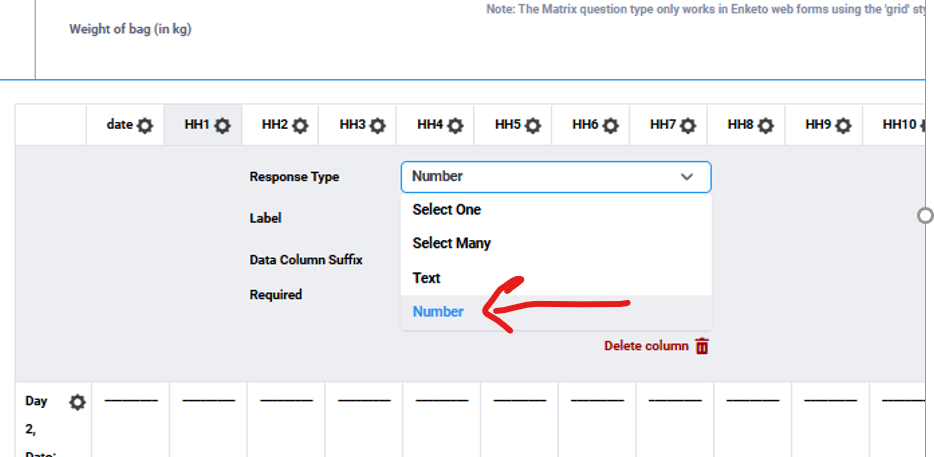
Task: Click the Delete column link
Action: pyautogui.click(x=646, y=346)
